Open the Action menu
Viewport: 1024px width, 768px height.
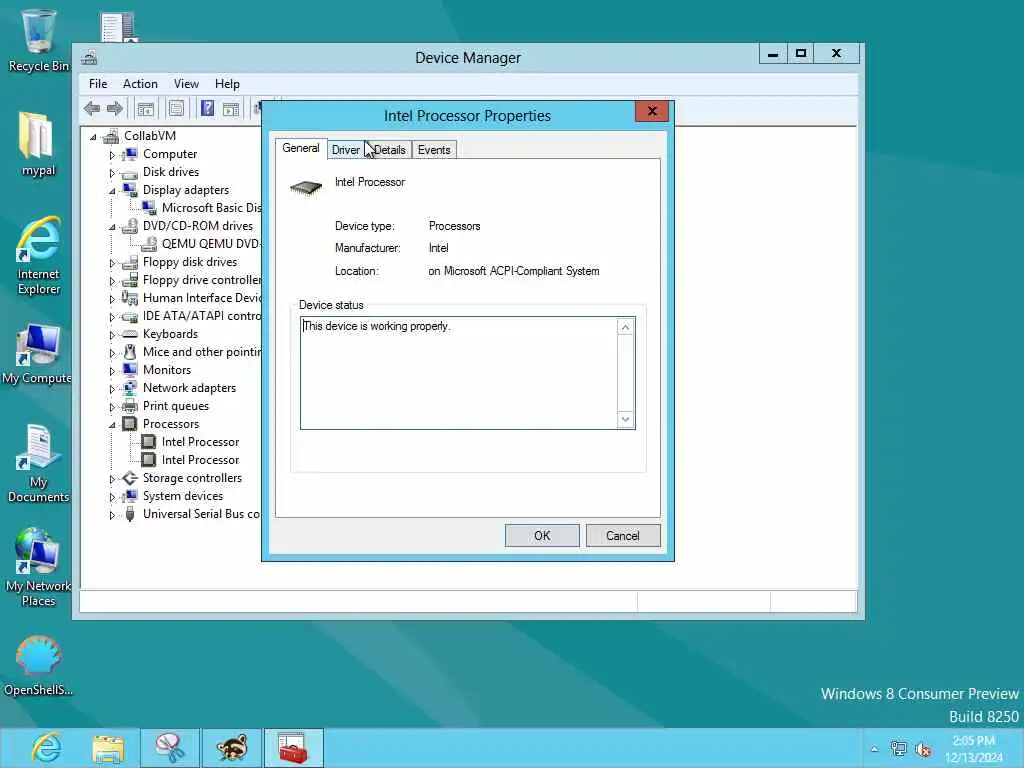pyautogui.click(x=140, y=84)
